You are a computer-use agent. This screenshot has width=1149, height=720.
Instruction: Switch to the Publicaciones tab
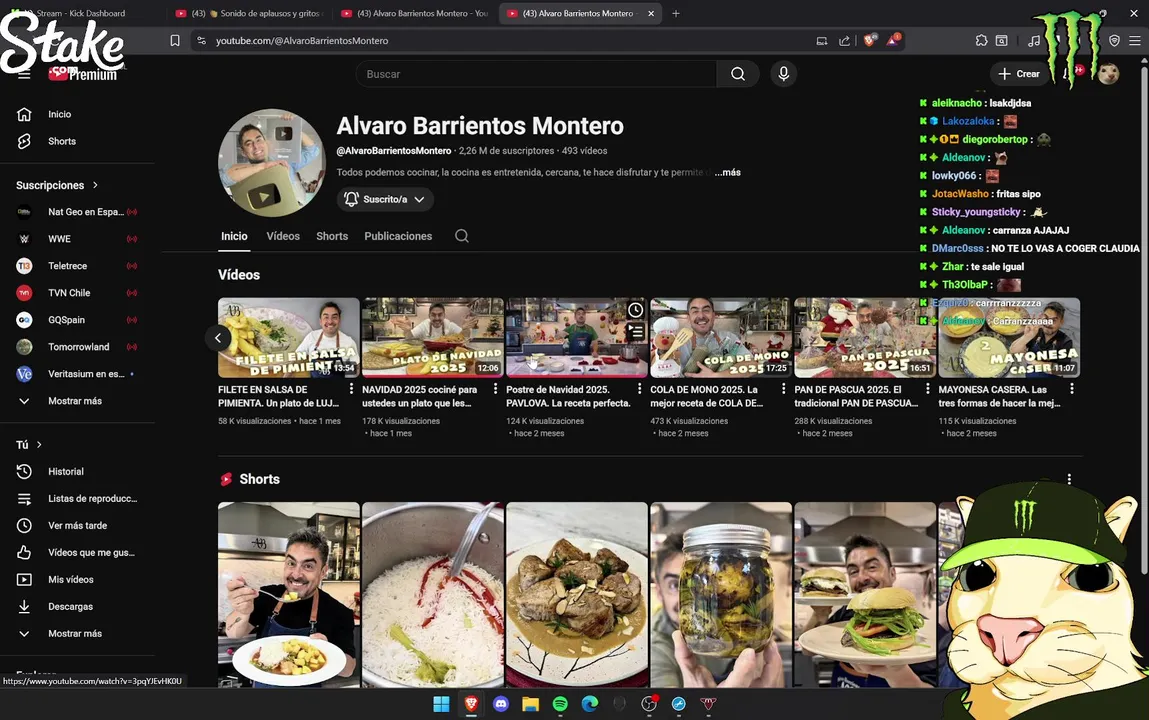(398, 236)
